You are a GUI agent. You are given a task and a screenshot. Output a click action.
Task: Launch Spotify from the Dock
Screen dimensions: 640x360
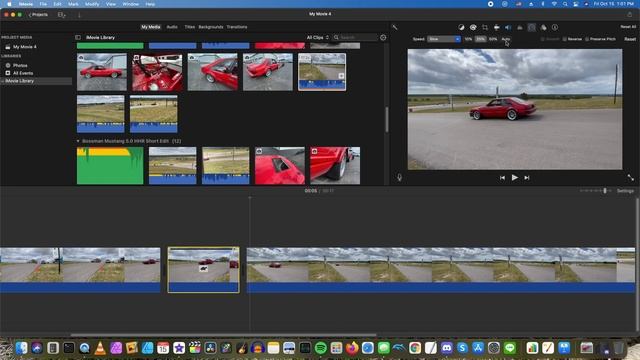(x=321, y=348)
